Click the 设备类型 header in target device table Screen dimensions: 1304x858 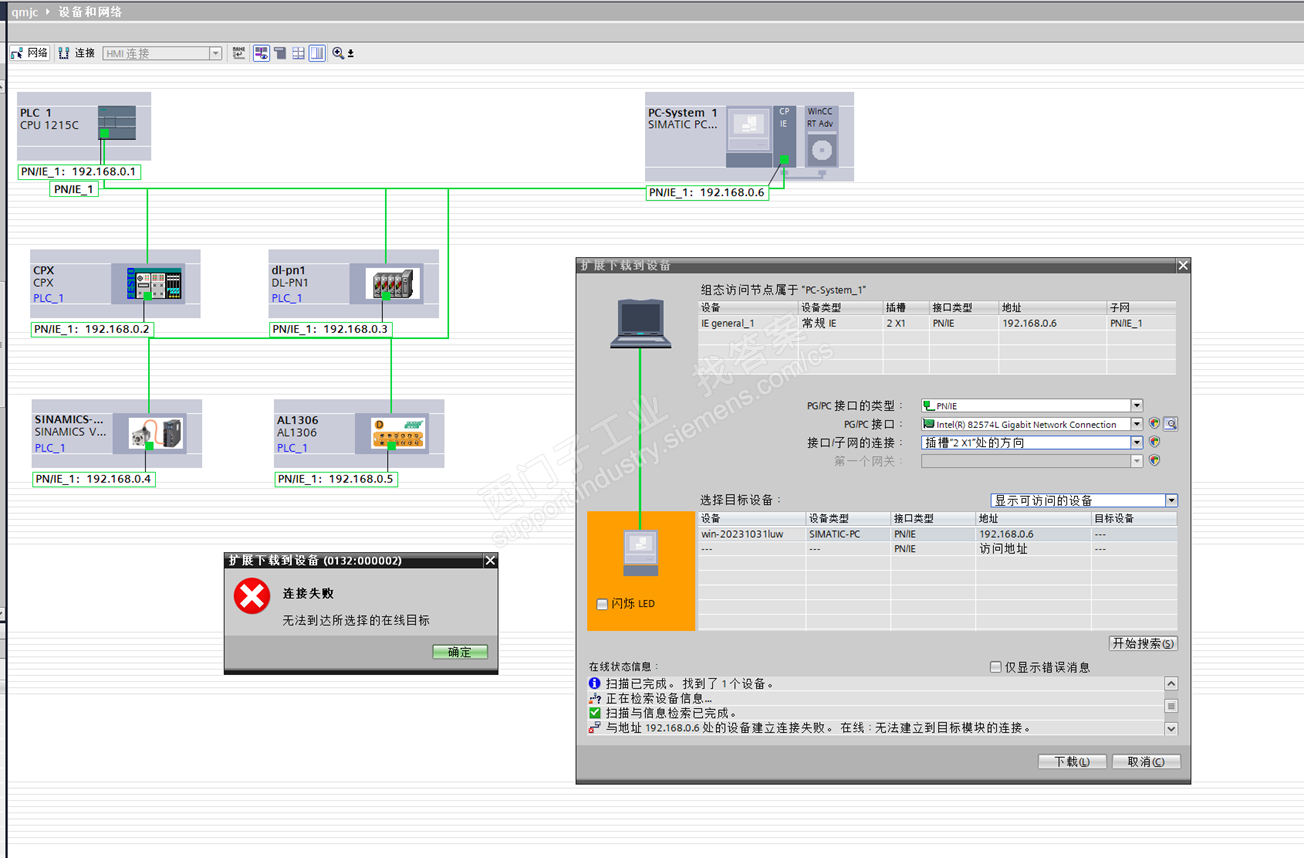[x=848, y=519]
